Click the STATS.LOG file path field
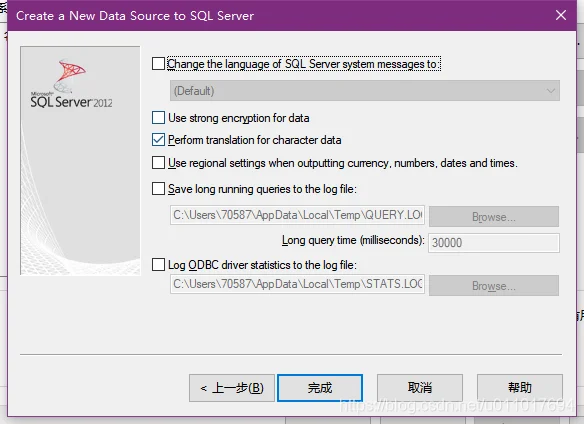 tap(297, 284)
